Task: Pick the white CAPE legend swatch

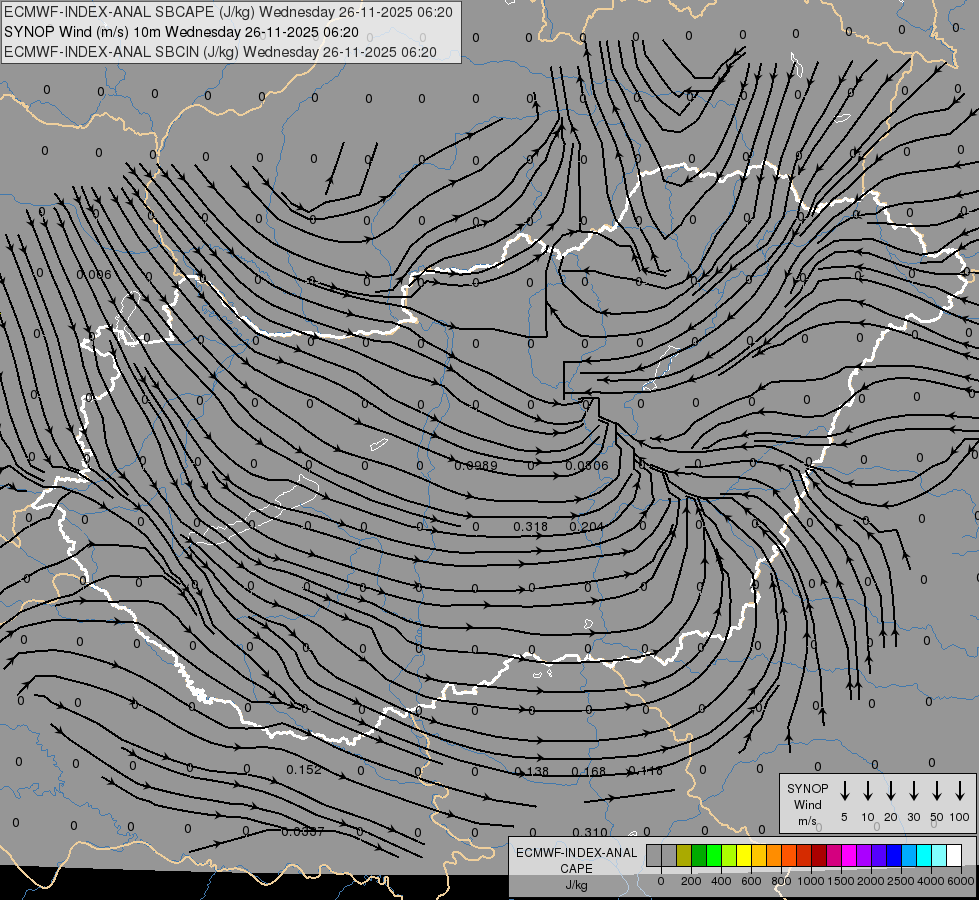Action: (954, 855)
